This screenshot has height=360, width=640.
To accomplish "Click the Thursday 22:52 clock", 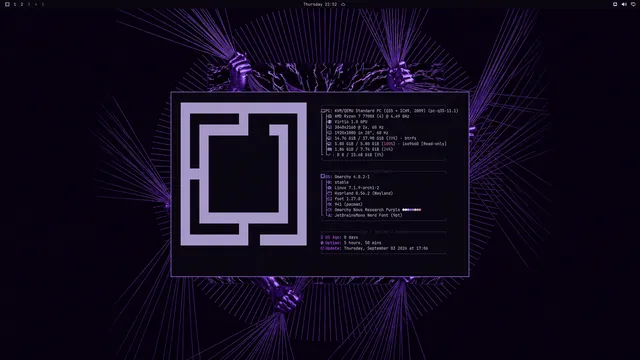I will click(320, 4).
